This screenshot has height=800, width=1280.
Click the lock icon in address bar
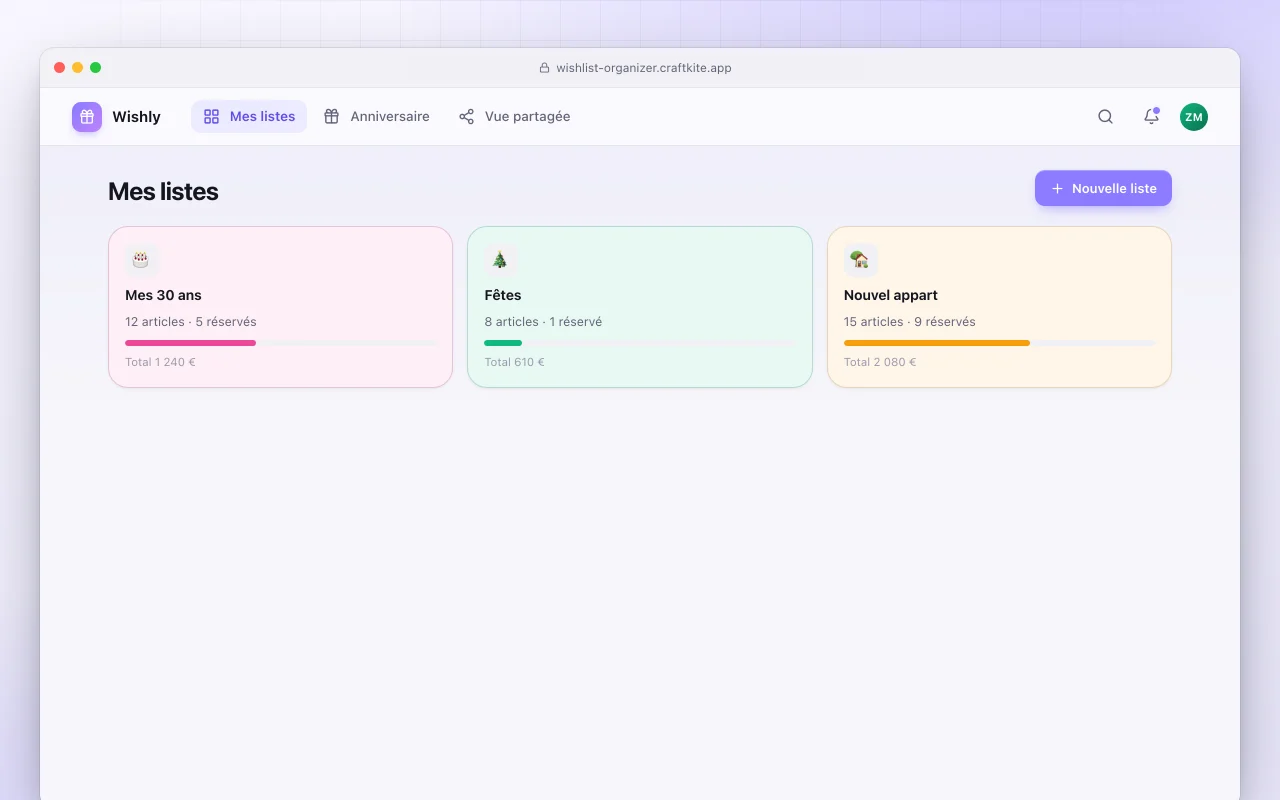(545, 68)
